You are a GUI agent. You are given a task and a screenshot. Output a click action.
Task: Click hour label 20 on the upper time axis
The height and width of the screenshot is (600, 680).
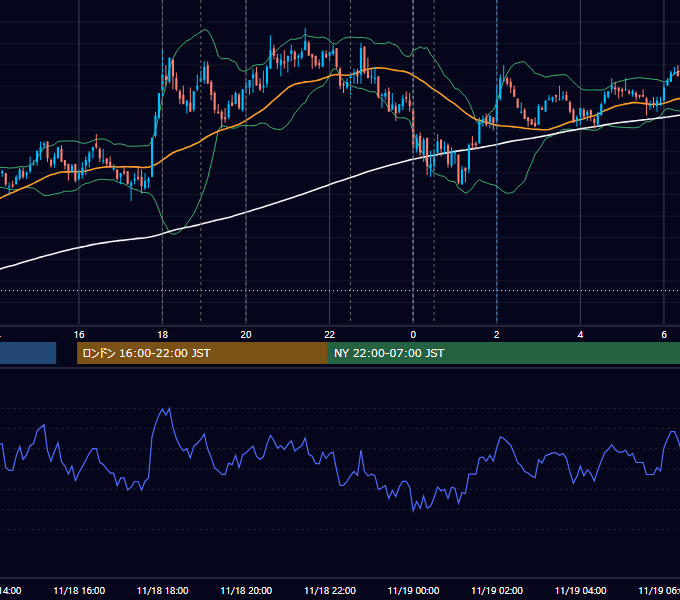tap(246, 335)
